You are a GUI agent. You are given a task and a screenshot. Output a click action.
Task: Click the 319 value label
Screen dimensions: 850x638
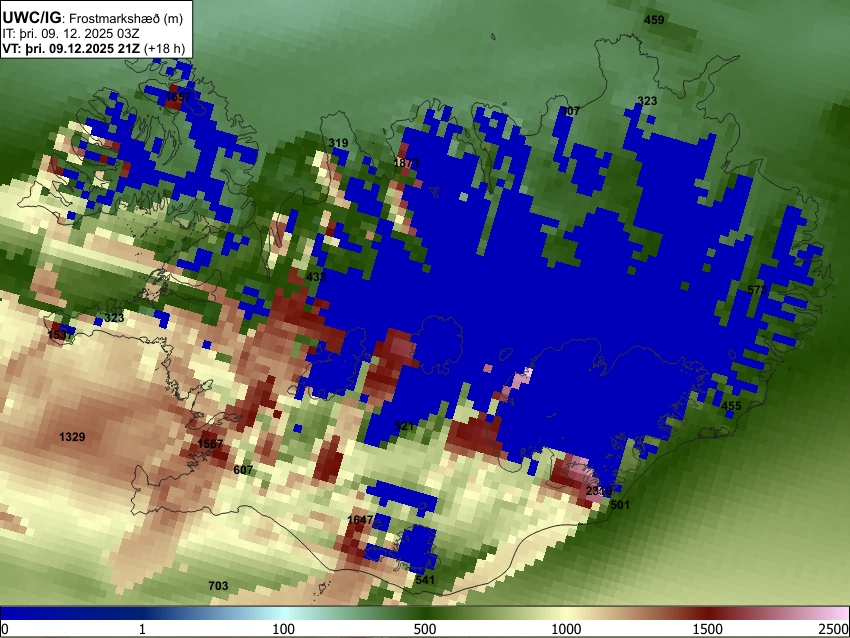coord(338,143)
